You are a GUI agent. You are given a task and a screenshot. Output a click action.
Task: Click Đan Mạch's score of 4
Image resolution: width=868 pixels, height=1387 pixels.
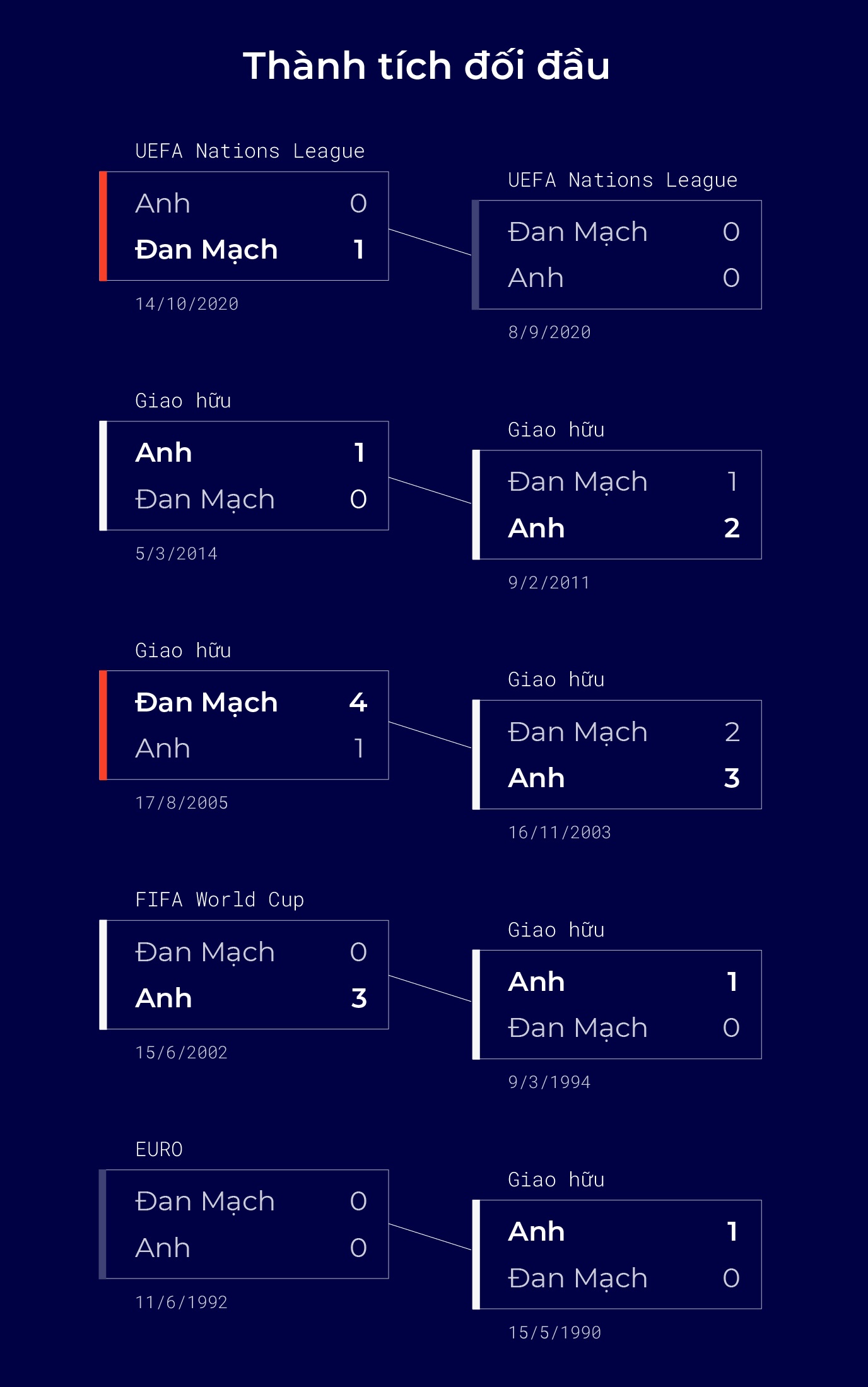pos(358,702)
